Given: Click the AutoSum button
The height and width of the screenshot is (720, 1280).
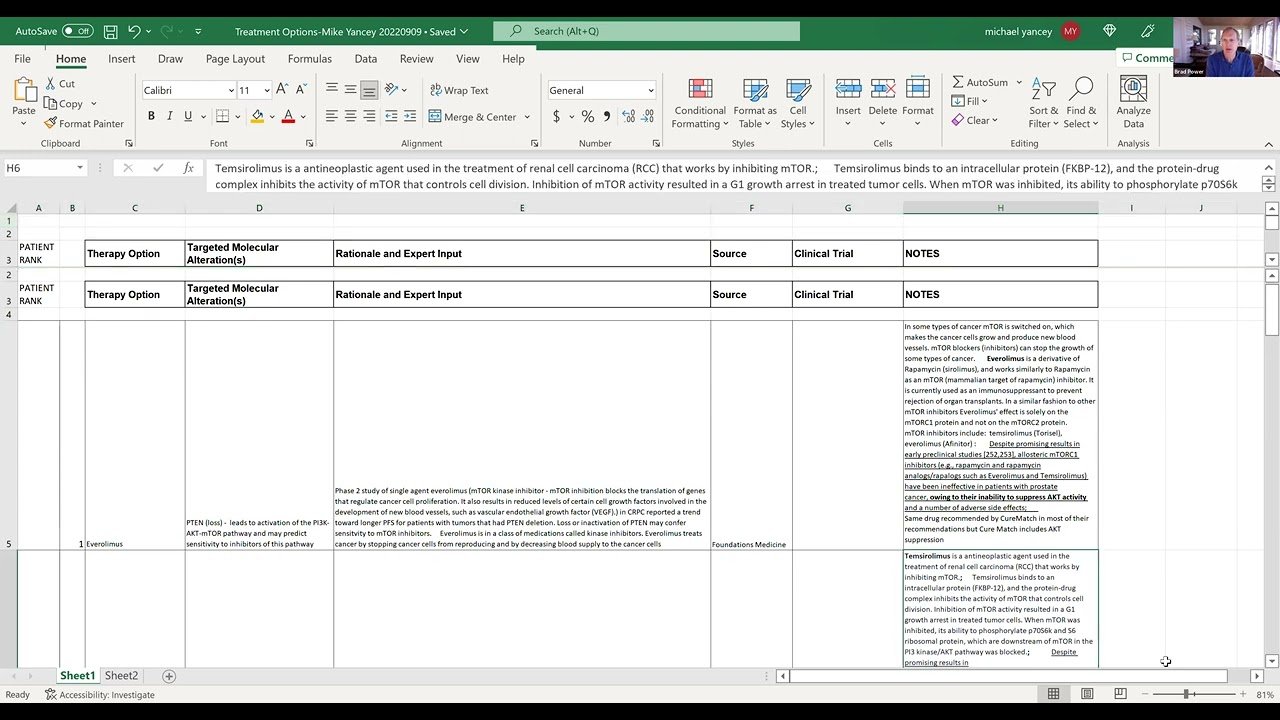Looking at the screenshot, I should coord(979,82).
